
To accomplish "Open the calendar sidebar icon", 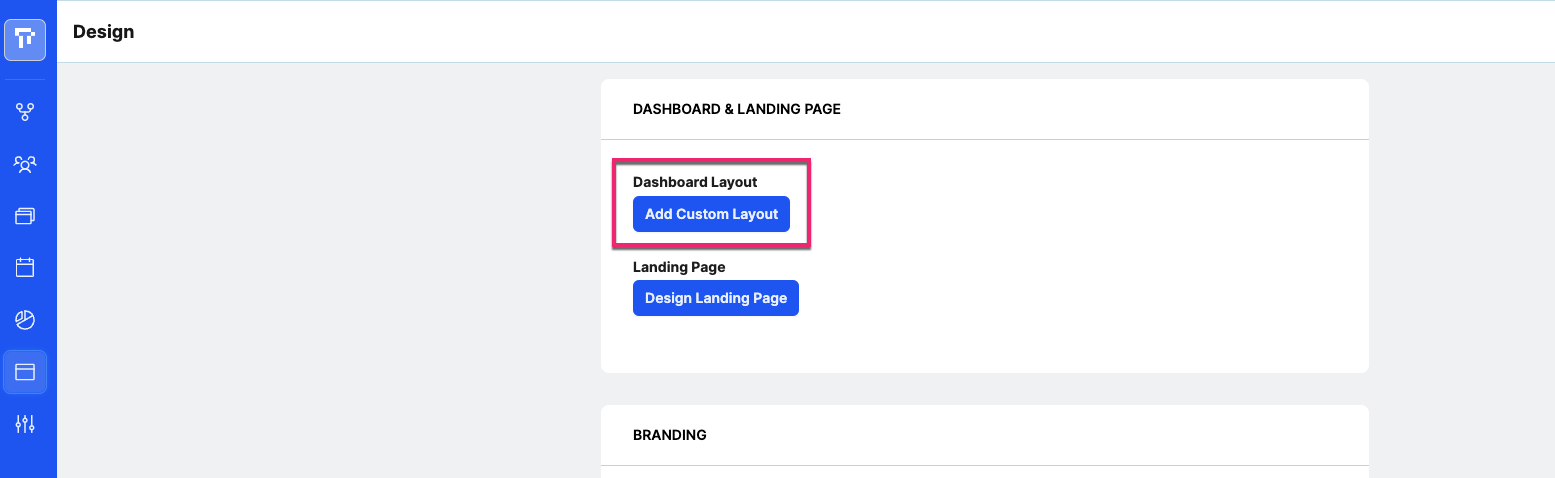I will click(25, 267).
